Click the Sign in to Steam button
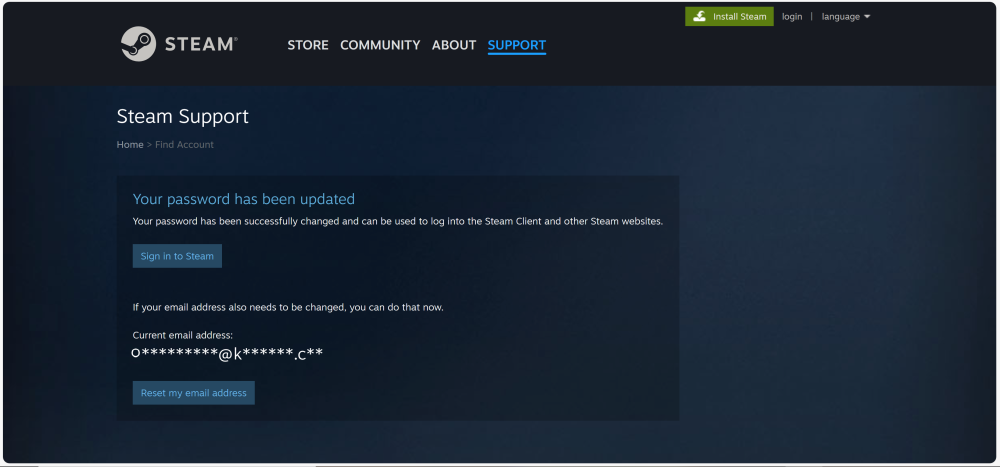The image size is (1000, 467). point(177,256)
